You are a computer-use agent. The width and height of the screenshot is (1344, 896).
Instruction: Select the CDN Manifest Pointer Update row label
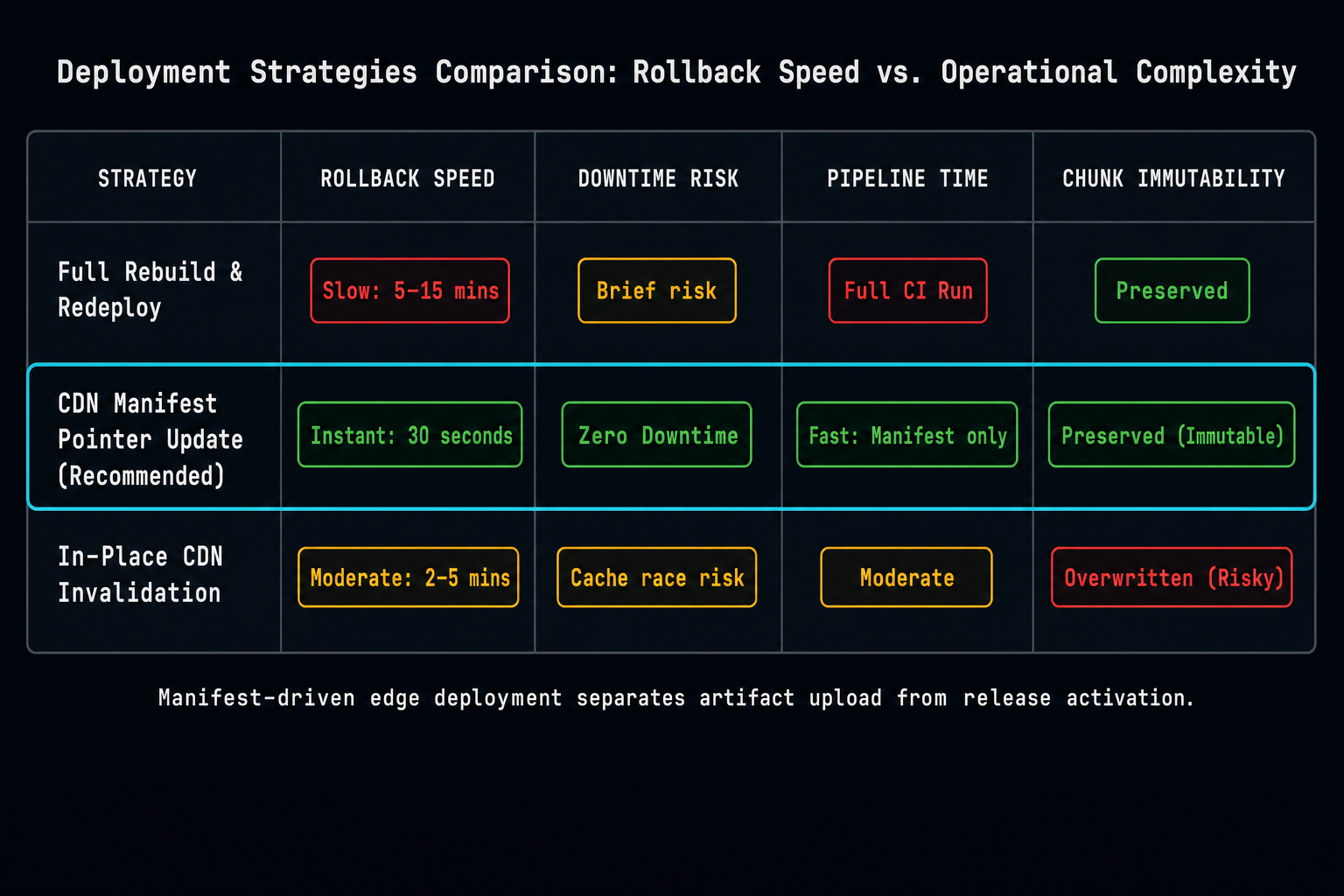click(x=150, y=439)
